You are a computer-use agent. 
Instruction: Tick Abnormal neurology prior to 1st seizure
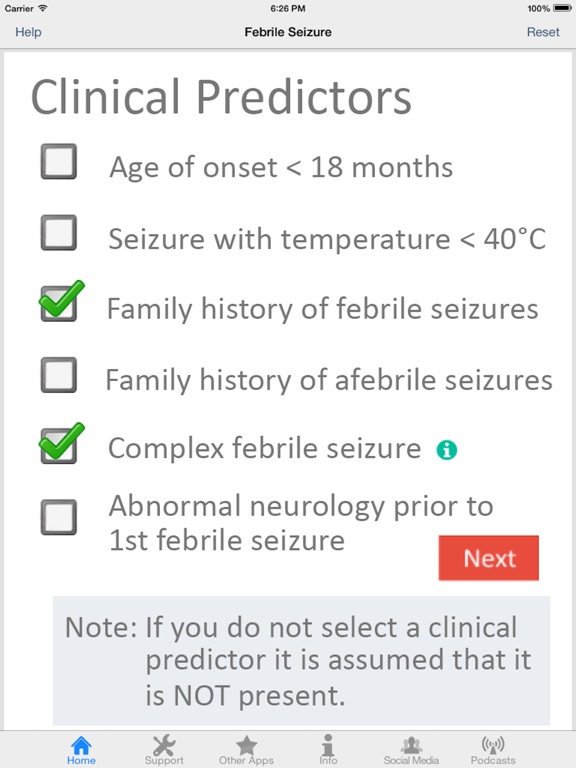(59, 517)
